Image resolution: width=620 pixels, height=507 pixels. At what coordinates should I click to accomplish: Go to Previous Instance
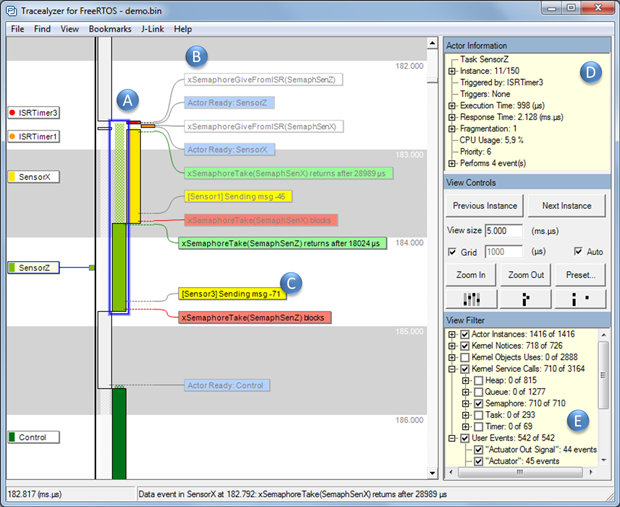coord(485,206)
